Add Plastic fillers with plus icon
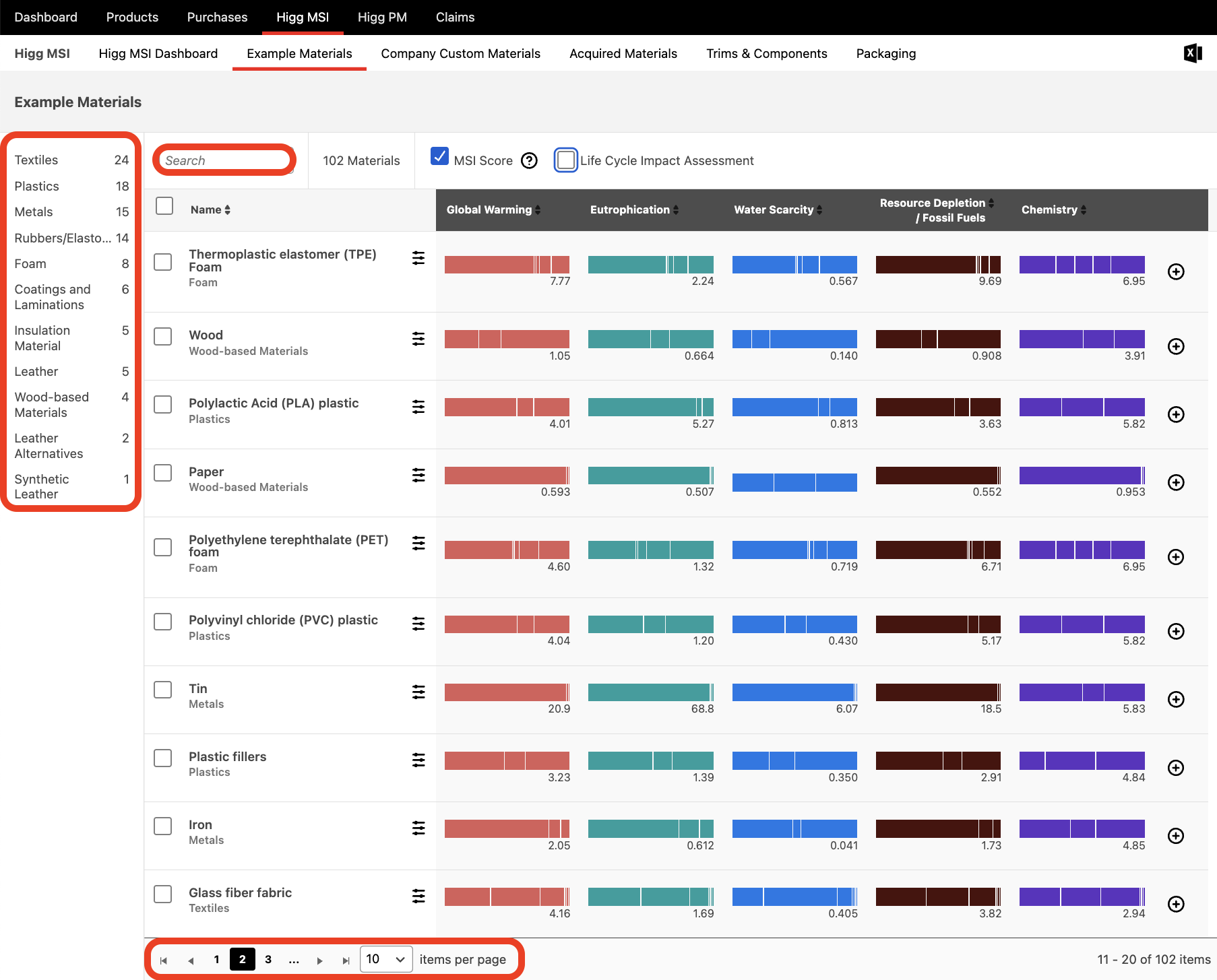Screen dimensions: 1217x980 click(x=1176, y=768)
